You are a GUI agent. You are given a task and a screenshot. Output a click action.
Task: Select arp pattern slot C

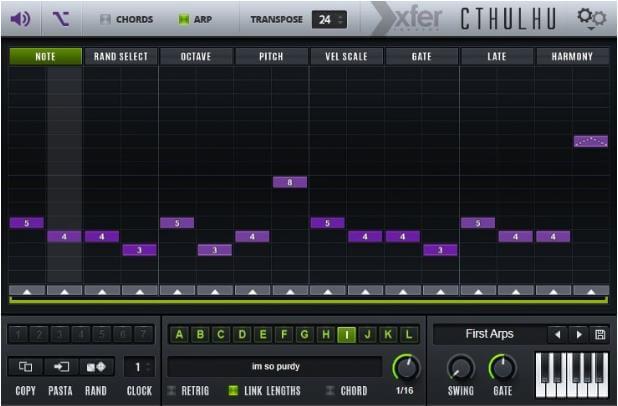click(221, 335)
